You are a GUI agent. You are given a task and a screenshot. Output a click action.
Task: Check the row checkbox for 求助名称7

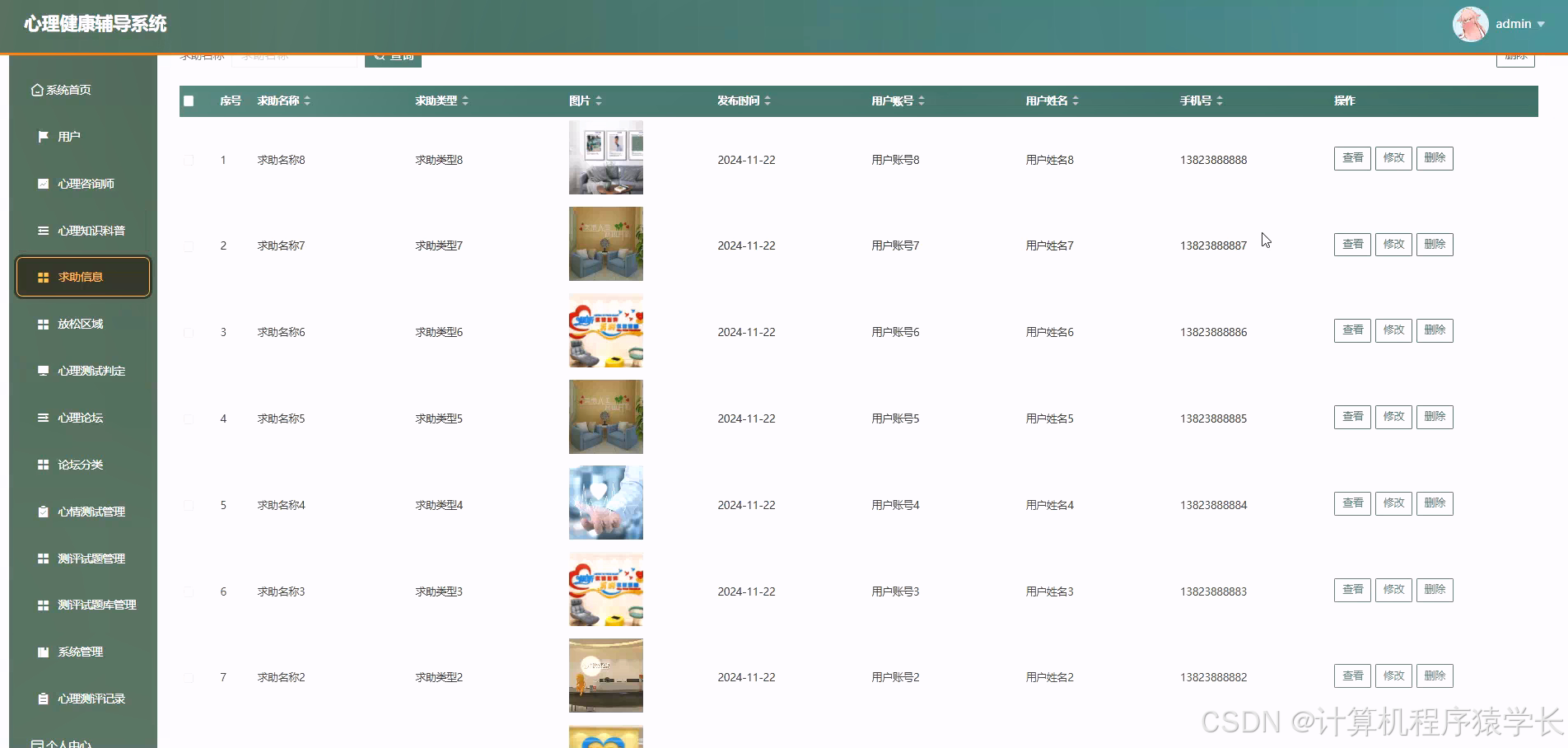click(x=189, y=245)
